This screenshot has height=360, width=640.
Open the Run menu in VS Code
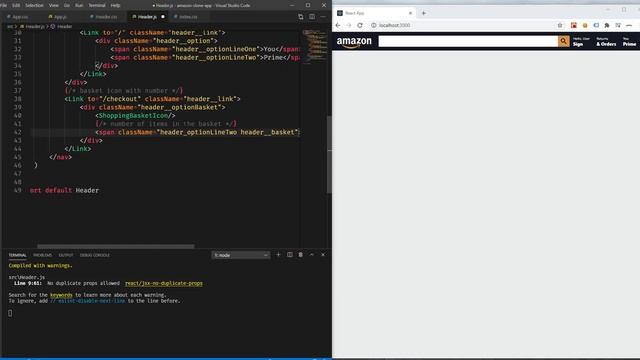[79, 5]
